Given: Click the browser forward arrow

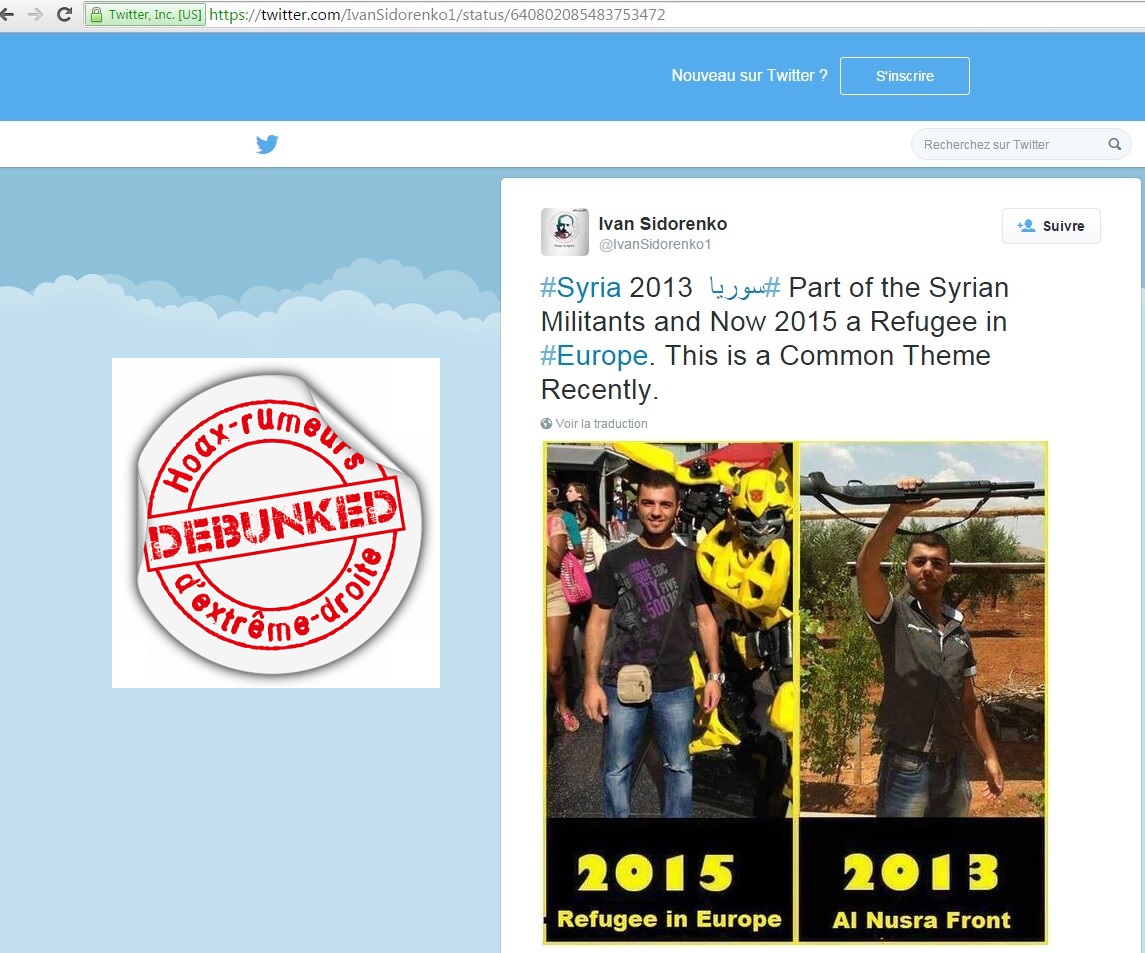Looking at the screenshot, I should pyautogui.click(x=35, y=14).
